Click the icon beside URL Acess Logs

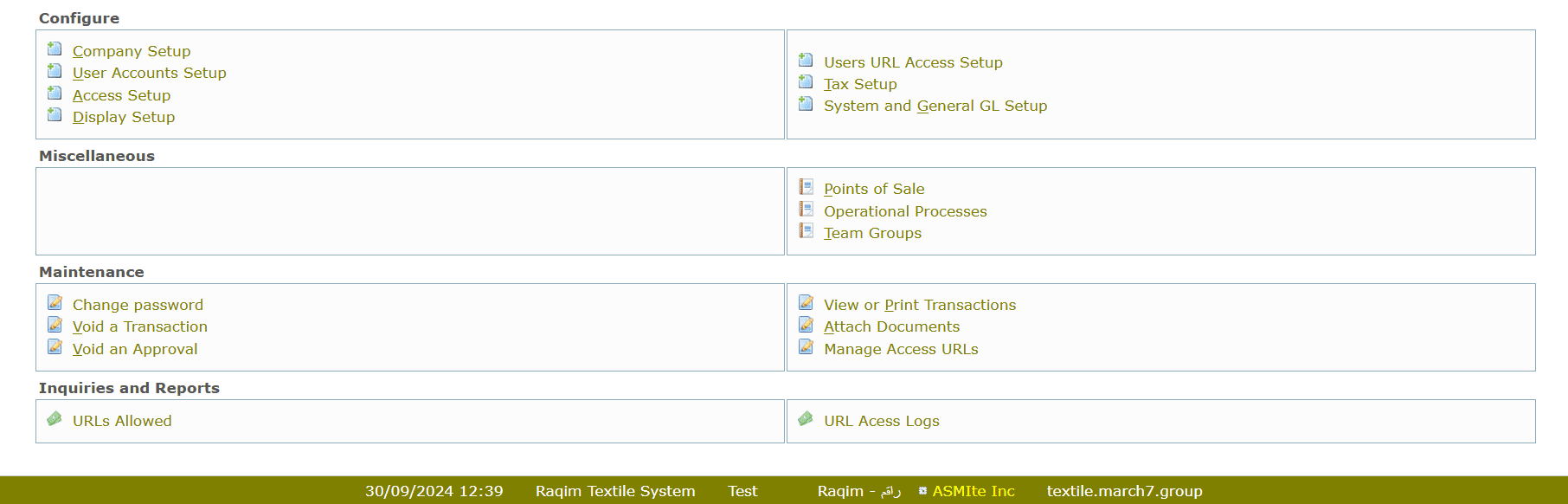(x=806, y=419)
